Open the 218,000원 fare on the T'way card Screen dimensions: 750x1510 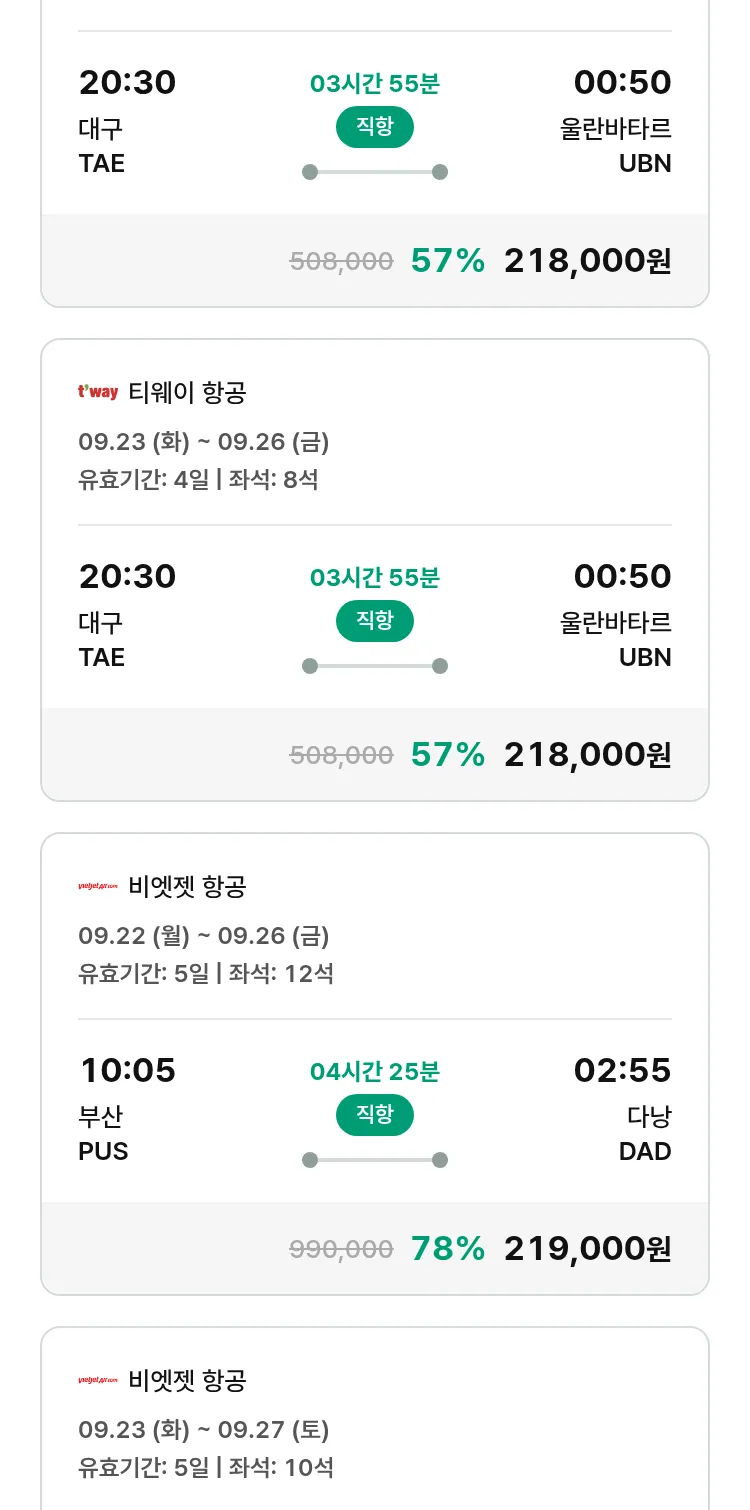click(x=587, y=754)
